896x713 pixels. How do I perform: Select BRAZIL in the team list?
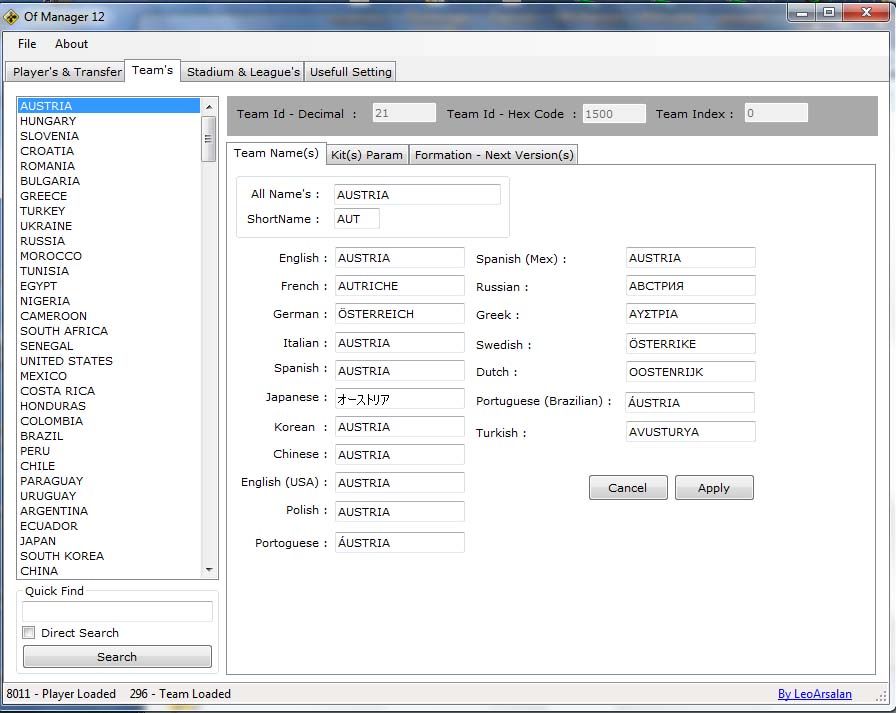pos(42,436)
